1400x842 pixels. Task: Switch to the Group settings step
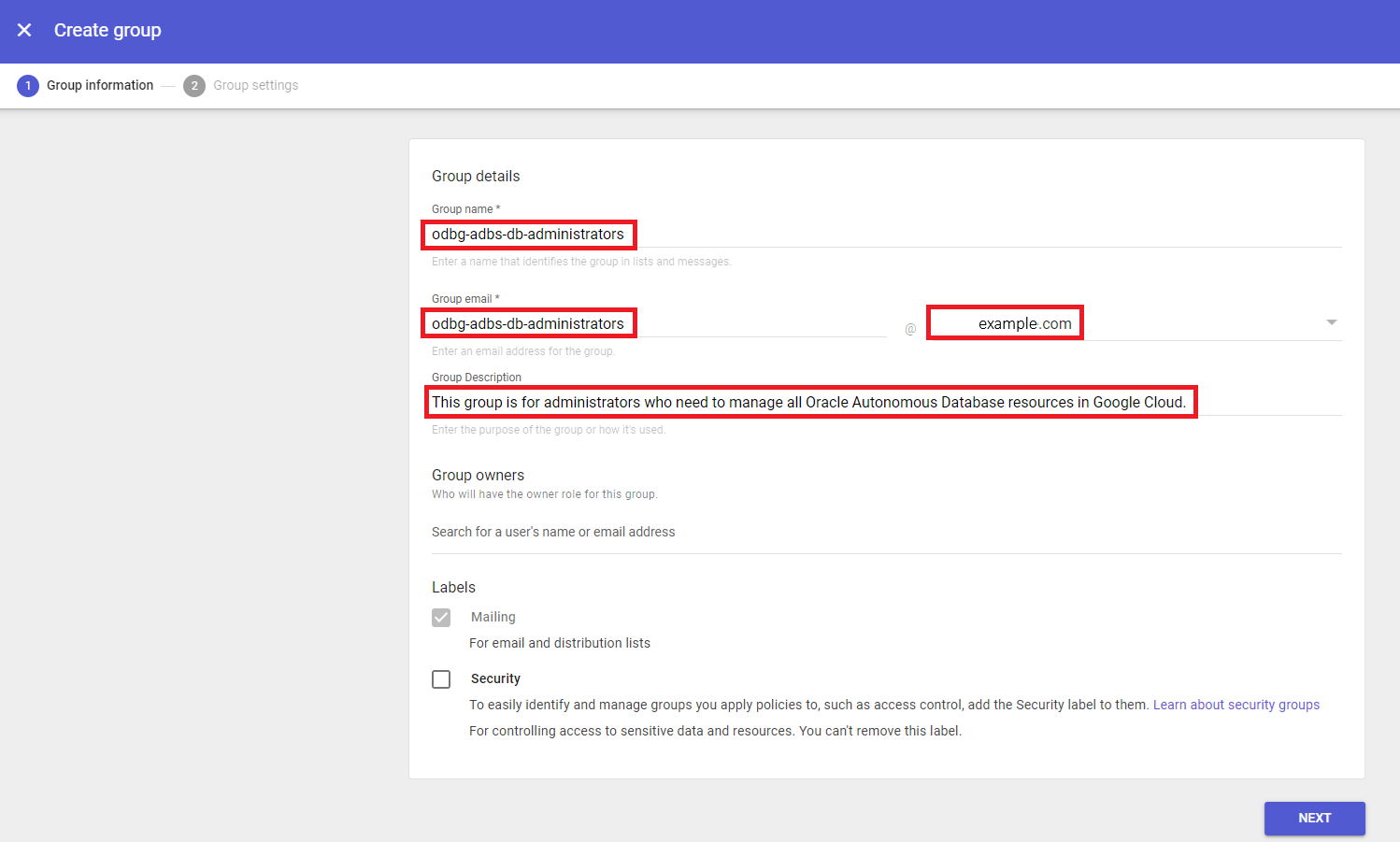pyautogui.click(x=255, y=85)
